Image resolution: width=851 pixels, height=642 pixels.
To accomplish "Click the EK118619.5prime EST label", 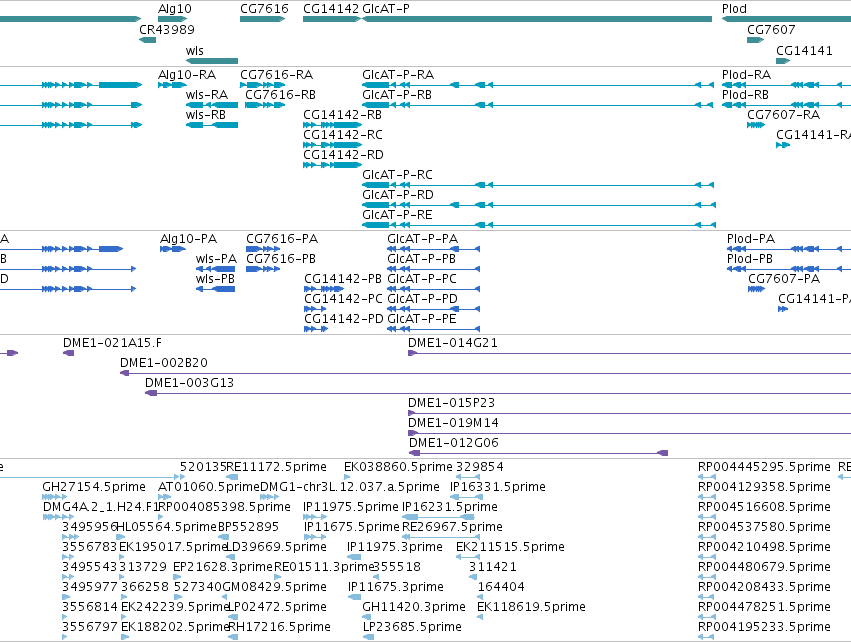I will point(531,607).
